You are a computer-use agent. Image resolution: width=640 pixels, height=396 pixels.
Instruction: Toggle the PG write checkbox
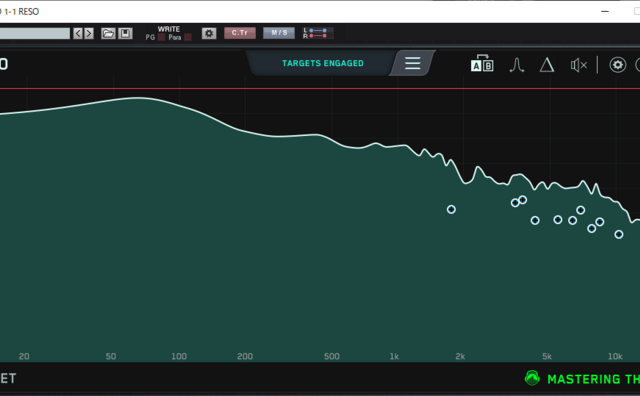point(162,38)
